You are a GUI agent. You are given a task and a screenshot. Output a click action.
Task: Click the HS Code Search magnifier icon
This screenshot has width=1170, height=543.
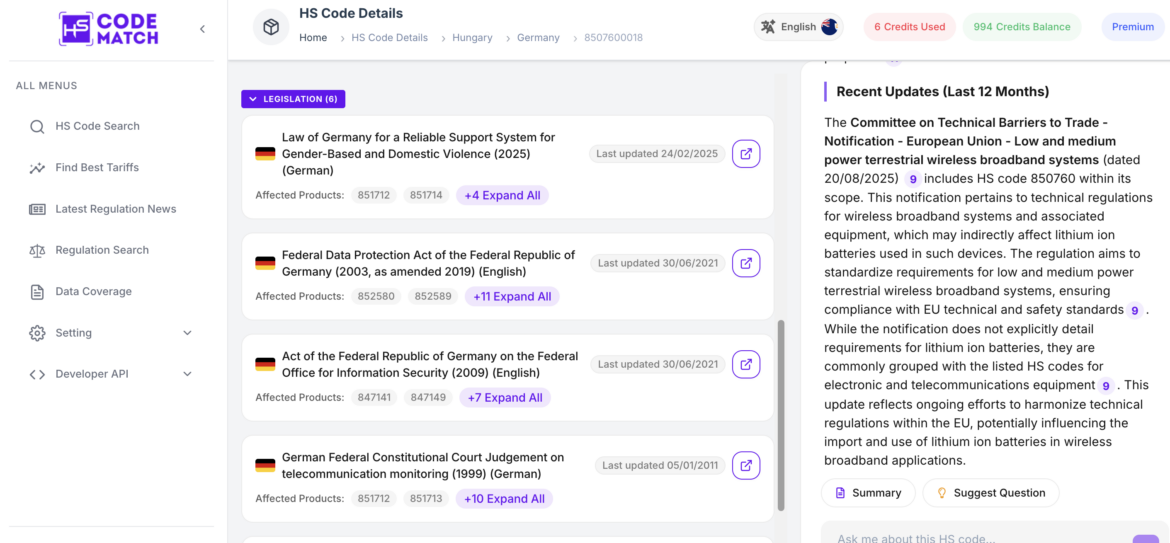click(37, 126)
